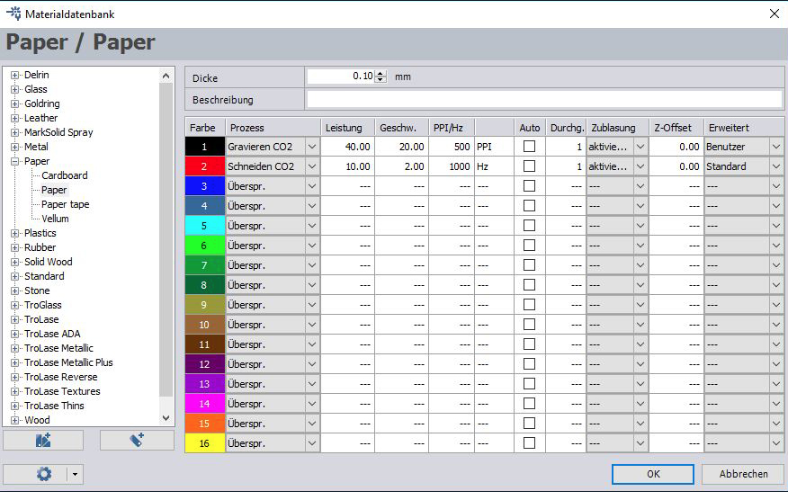
Task: Collapse the Paper material group
Action: (x=15, y=161)
